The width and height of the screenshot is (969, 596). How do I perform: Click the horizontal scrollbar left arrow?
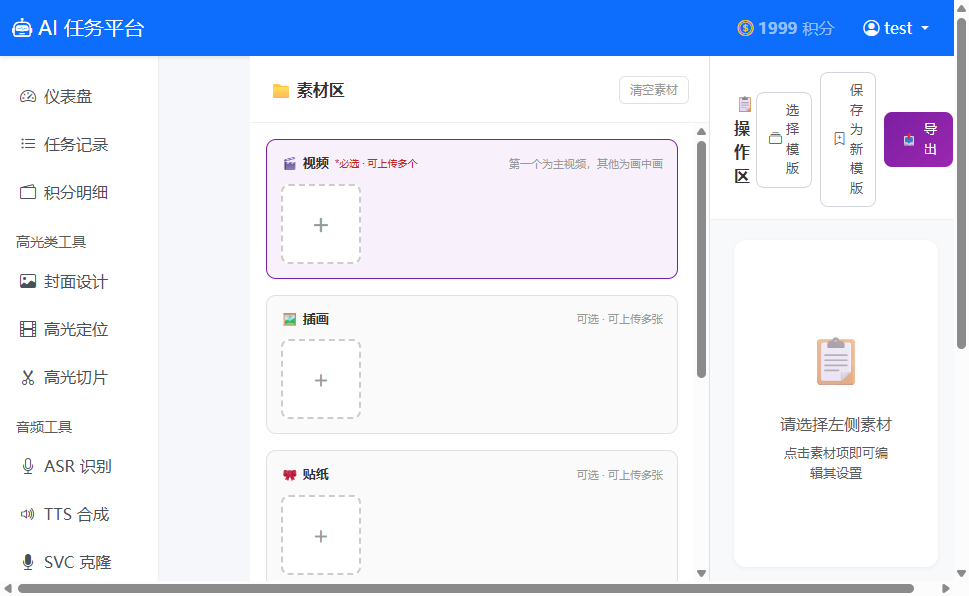pyautogui.click(x=7, y=589)
